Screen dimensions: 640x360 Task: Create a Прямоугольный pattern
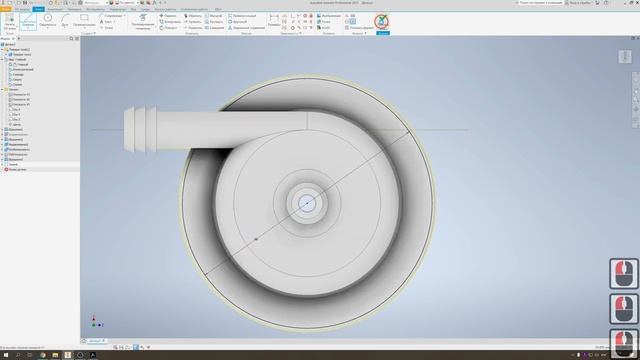[242, 16]
